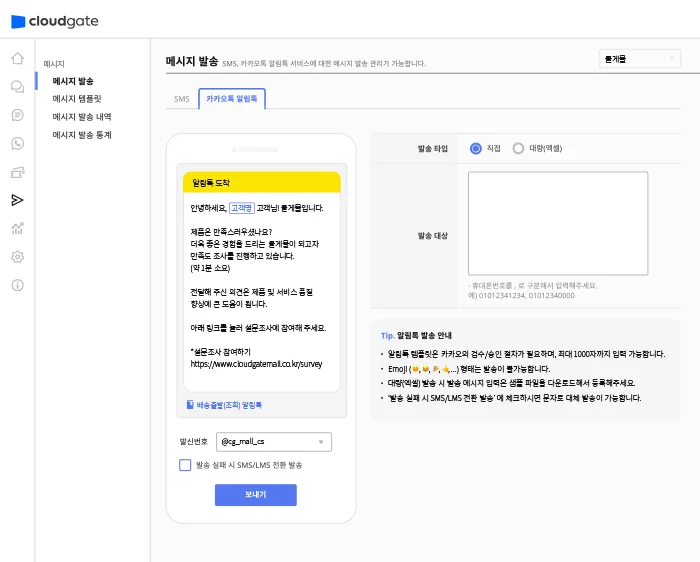The image size is (700, 562).
Task: Click the 배송출발(조회) 알림톡 template link
Action: [x=230, y=405]
